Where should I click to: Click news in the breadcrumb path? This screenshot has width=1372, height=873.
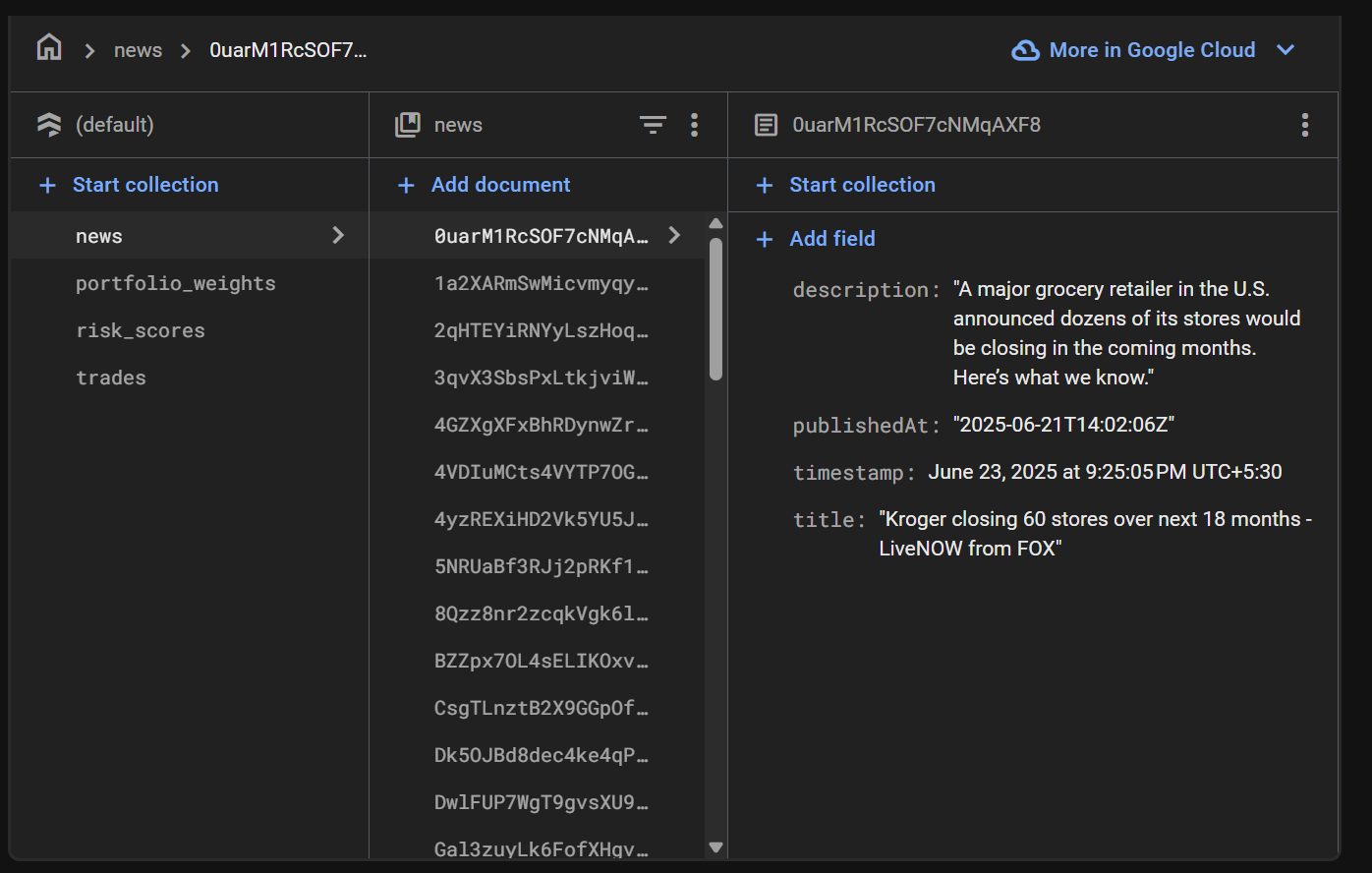point(138,50)
